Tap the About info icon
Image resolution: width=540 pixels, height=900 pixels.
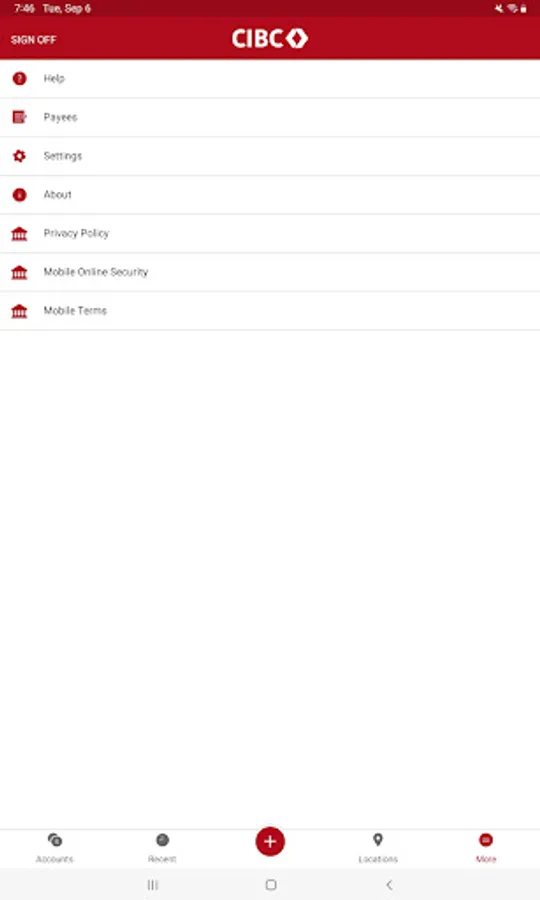(20, 195)
